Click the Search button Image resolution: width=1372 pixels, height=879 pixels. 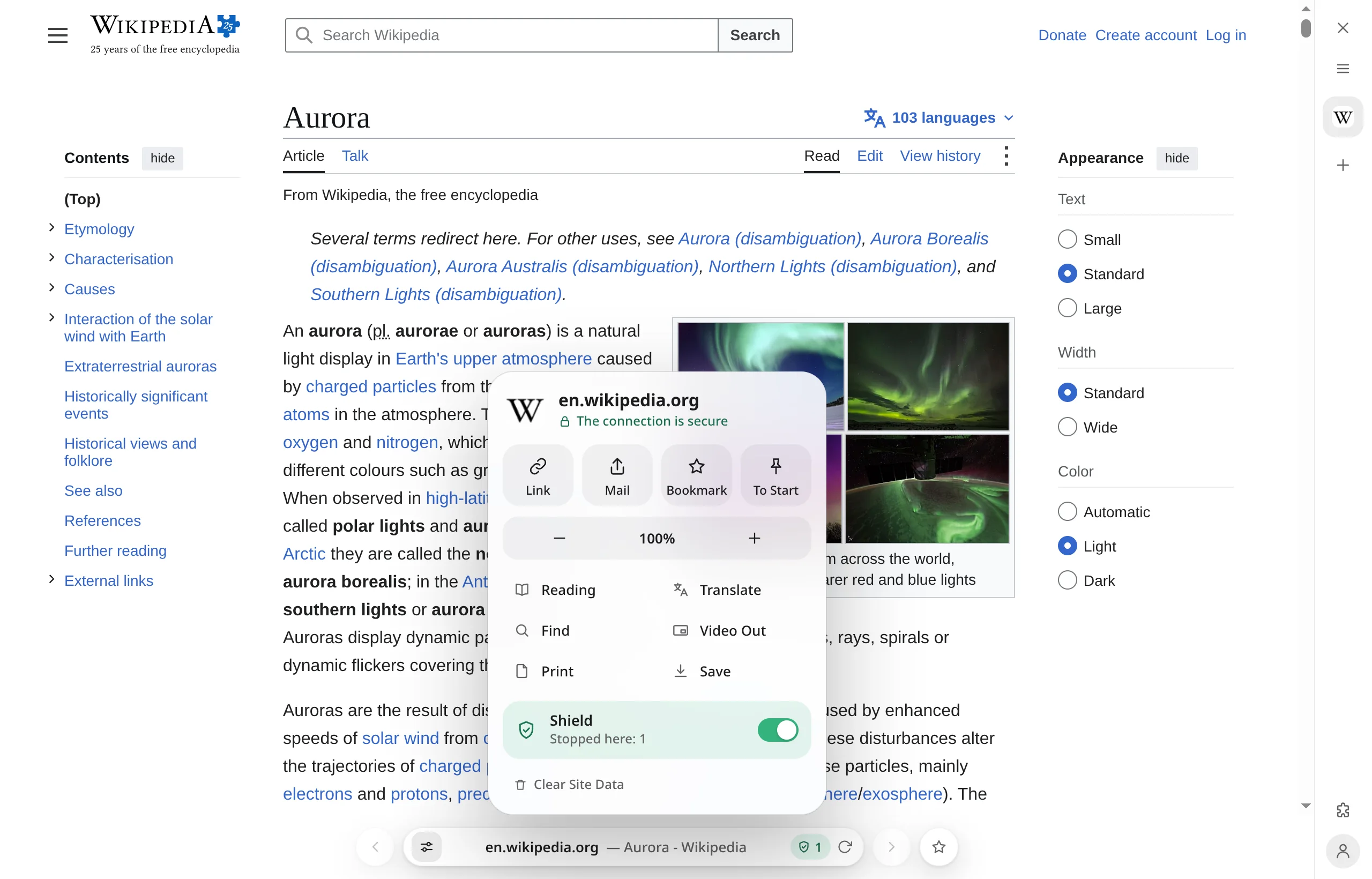pyautogui.click(x=755, y=35)
